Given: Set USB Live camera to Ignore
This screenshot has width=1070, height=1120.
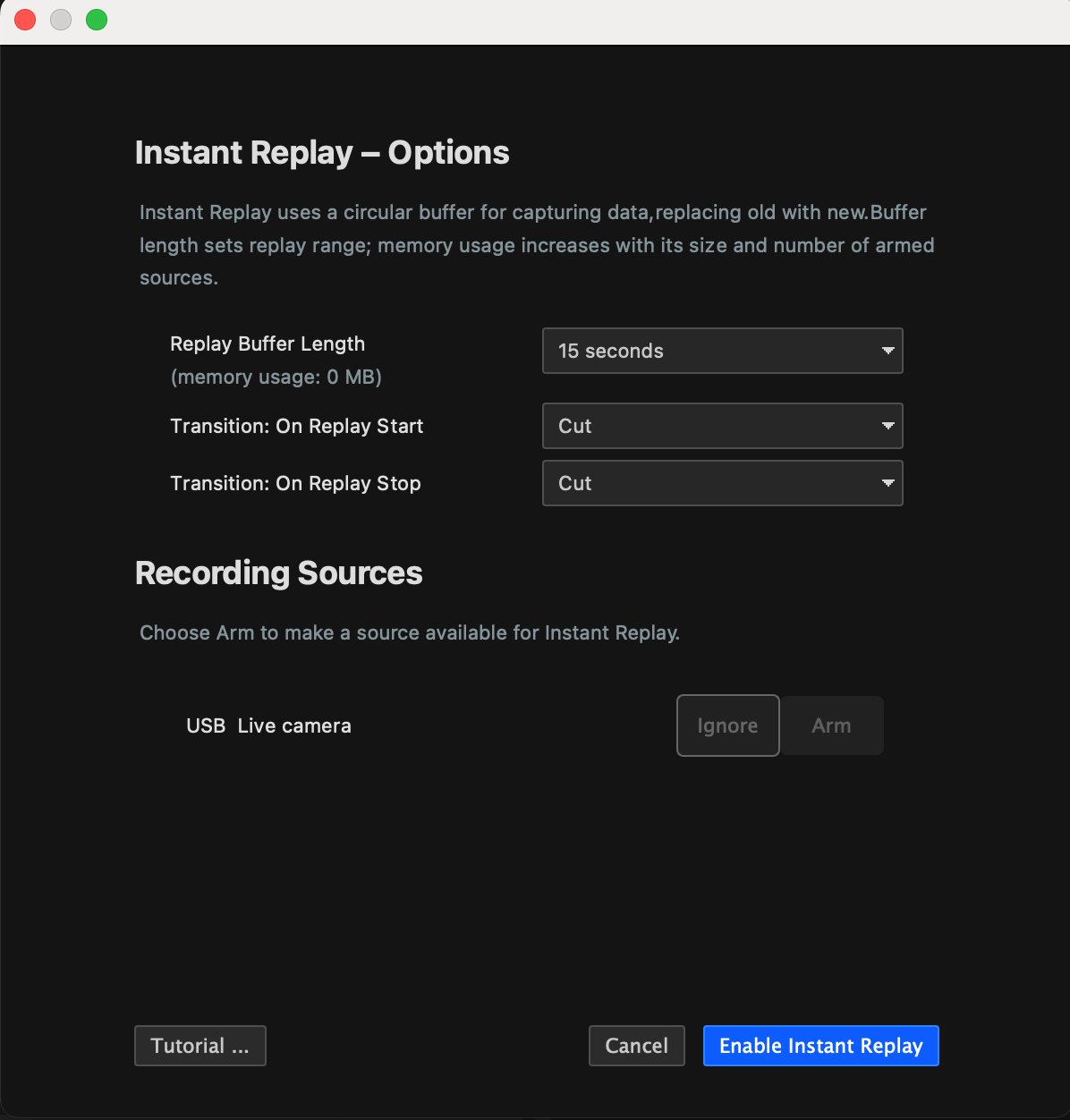Looking at the screenshot, I should 727,725.
